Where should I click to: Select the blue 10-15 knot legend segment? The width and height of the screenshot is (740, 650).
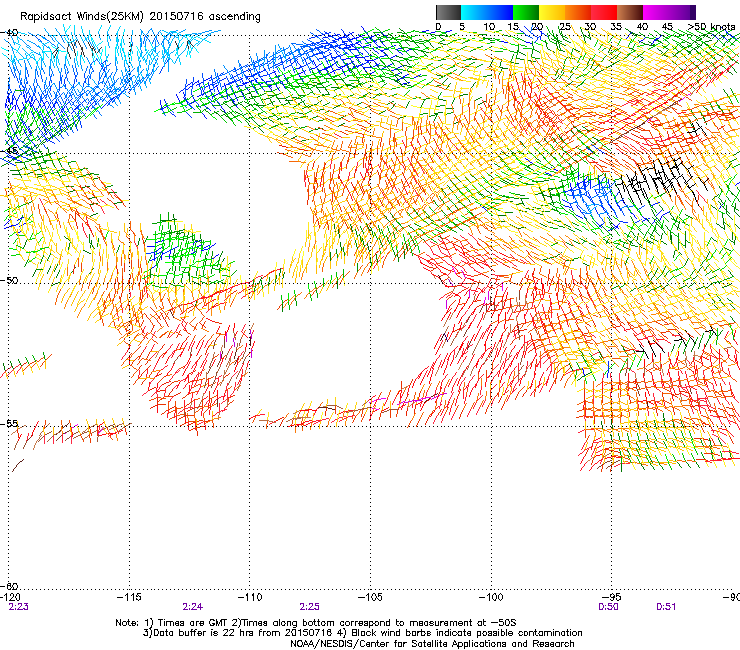click(x=500, y=12)
